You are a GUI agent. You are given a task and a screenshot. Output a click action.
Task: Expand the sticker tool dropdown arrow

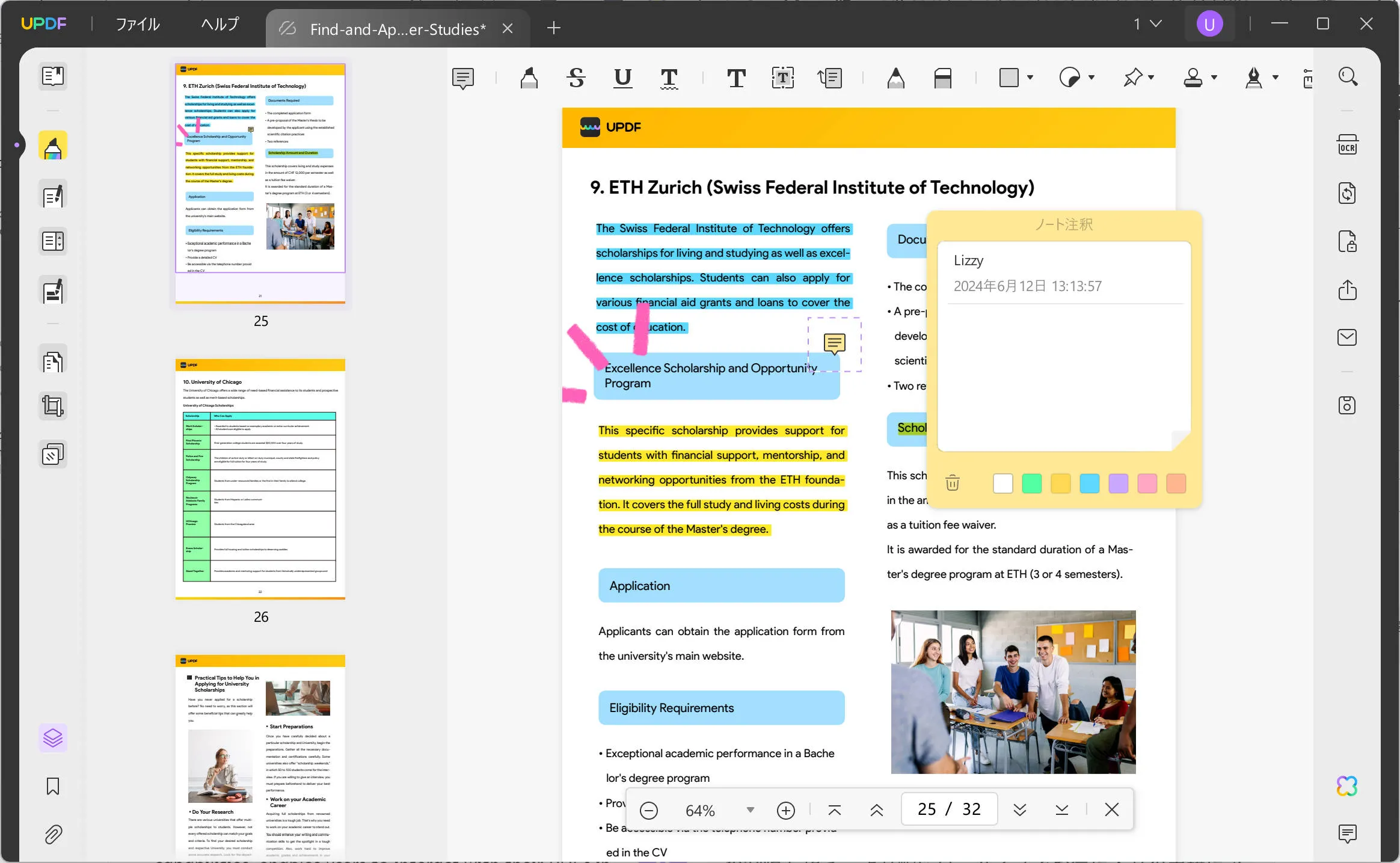pyautogui.click(x=1091, y=78)
